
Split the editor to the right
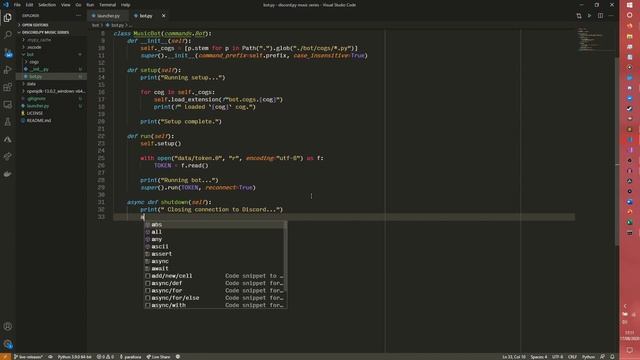pos(600,16)
